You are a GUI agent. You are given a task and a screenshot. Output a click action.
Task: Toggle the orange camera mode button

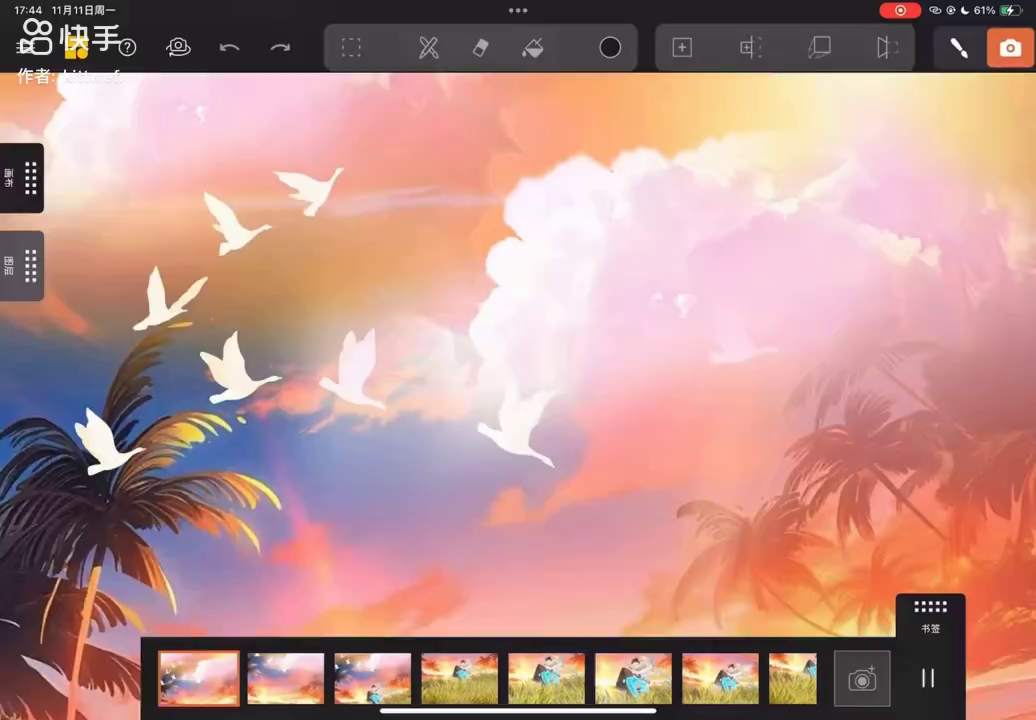[x=1010, y=48]
